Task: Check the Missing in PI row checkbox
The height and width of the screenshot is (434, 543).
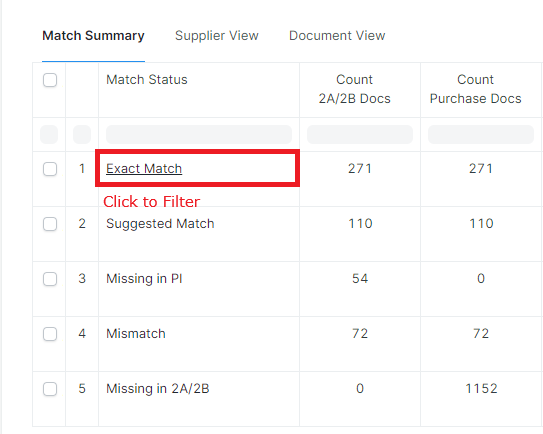Action: (x=50, y=279)
